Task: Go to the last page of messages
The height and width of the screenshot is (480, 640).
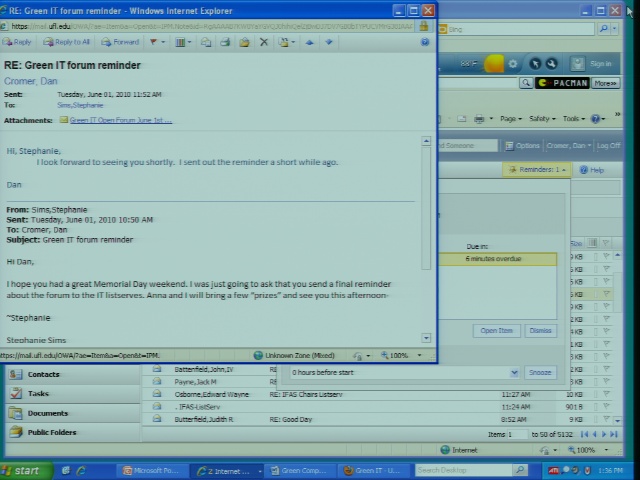Action: 613,434
